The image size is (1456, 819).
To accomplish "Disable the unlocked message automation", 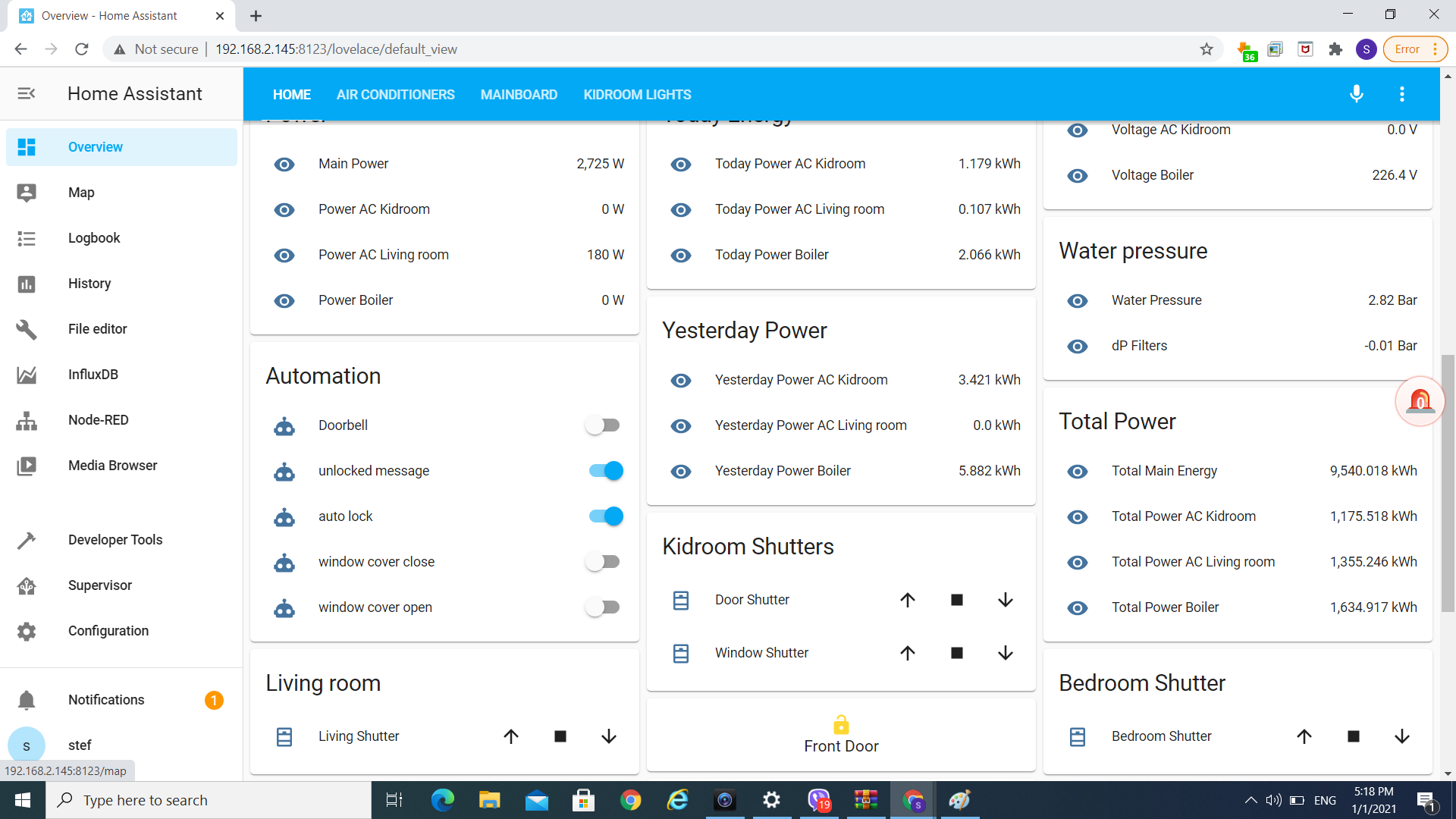I will coord(606,471).
